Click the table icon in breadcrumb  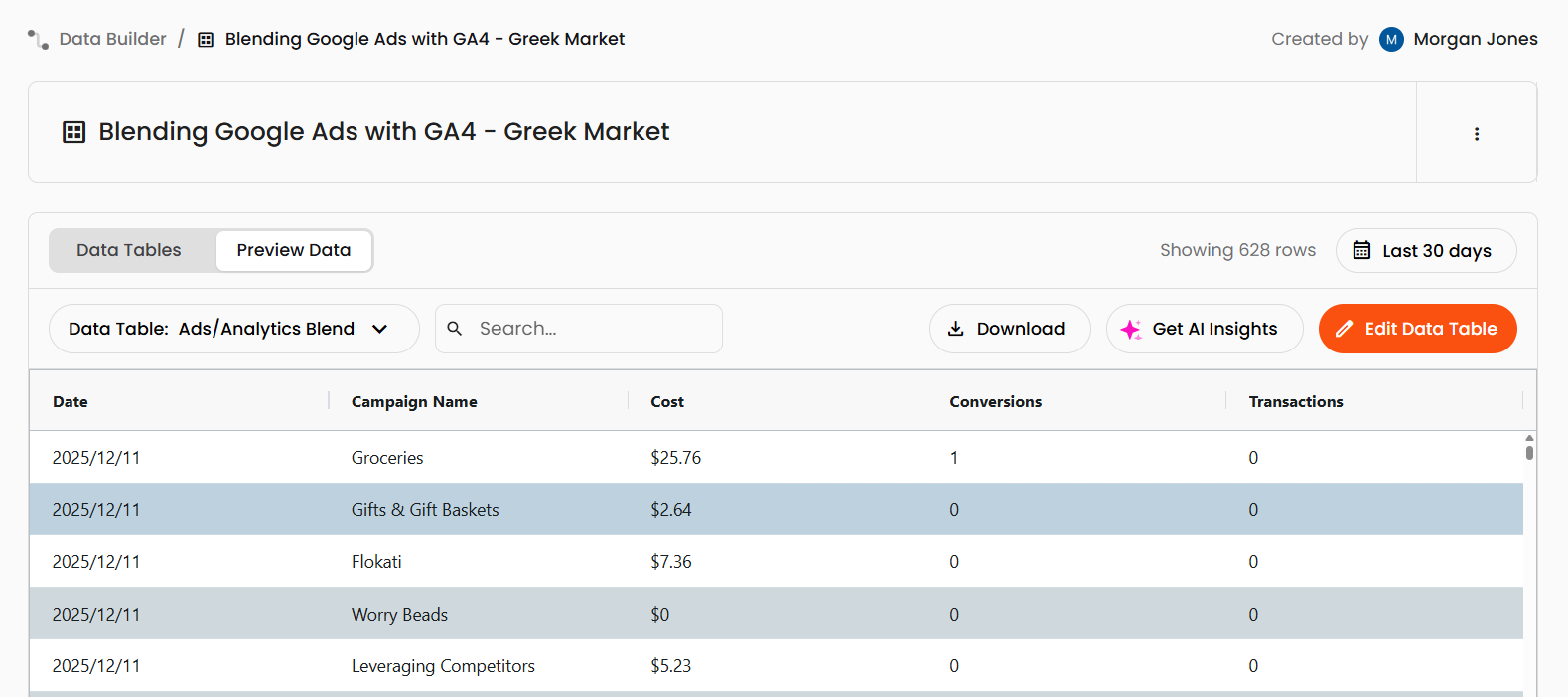coord(206,40)
